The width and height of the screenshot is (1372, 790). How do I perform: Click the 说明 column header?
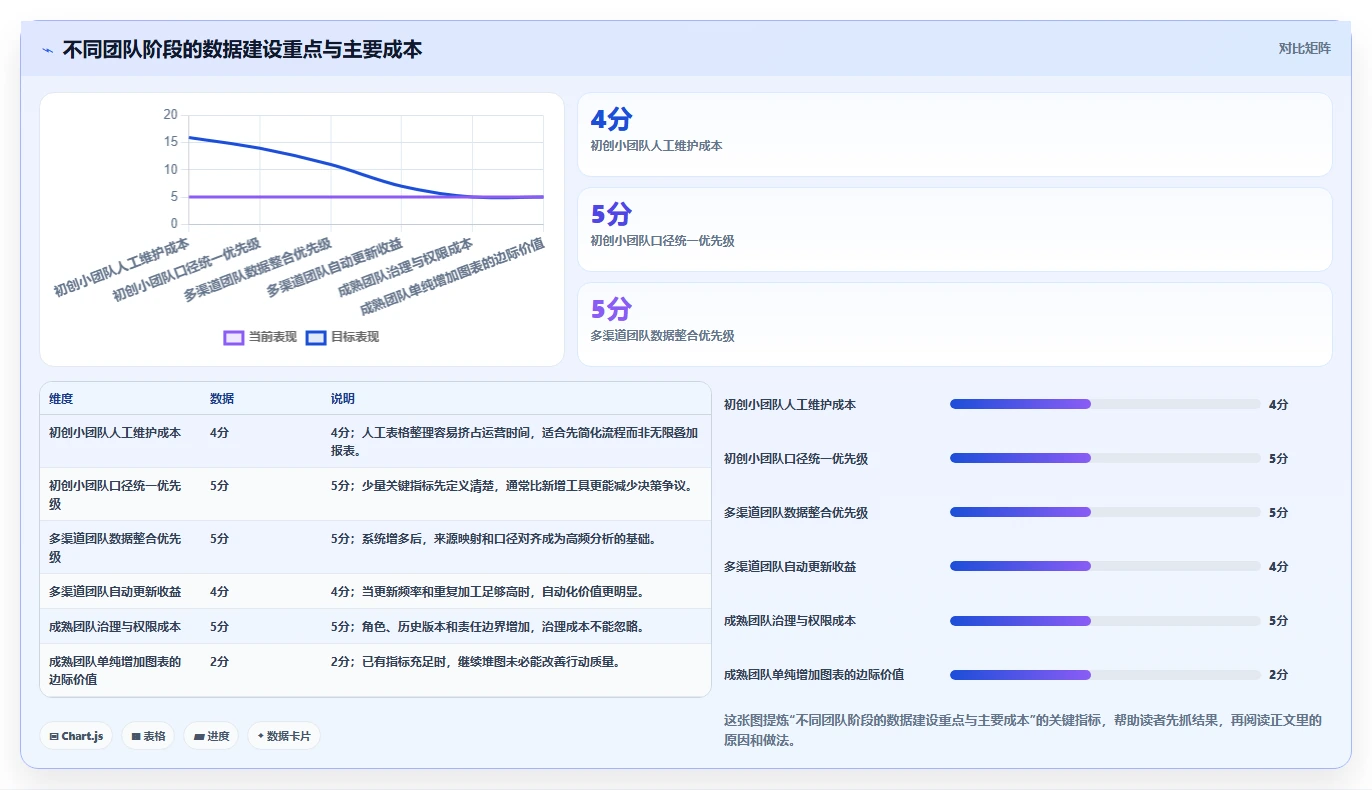click(x=343, y=399)
